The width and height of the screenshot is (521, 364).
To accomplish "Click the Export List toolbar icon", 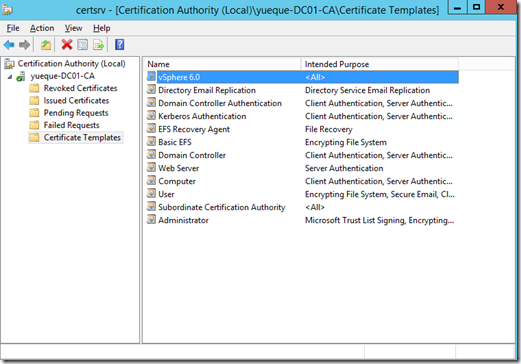I will click(98, 45).
